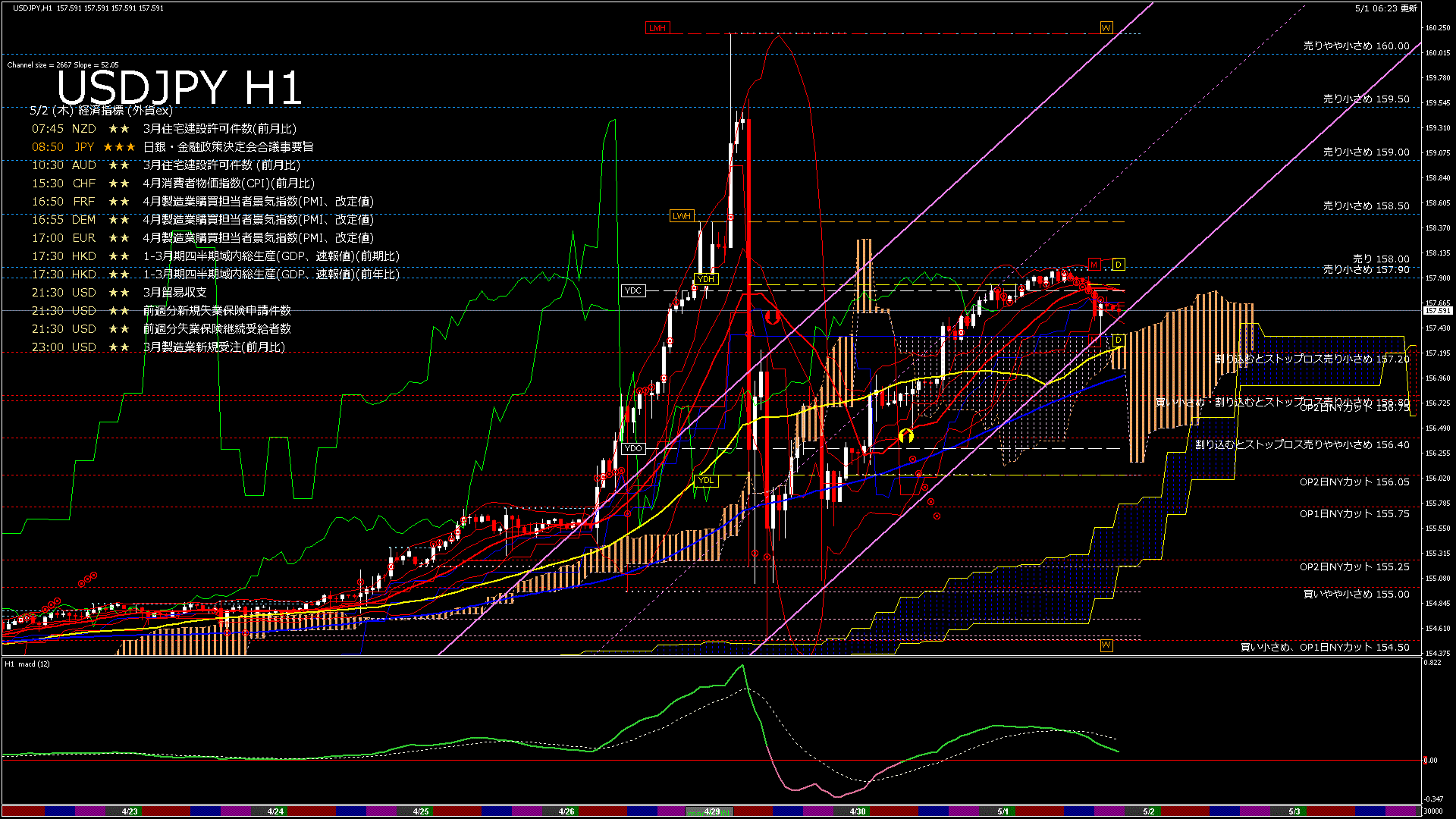Click the 4/23 date on timeline
1456x819 pixels.
pyautogui.click(x=130, y=811)
